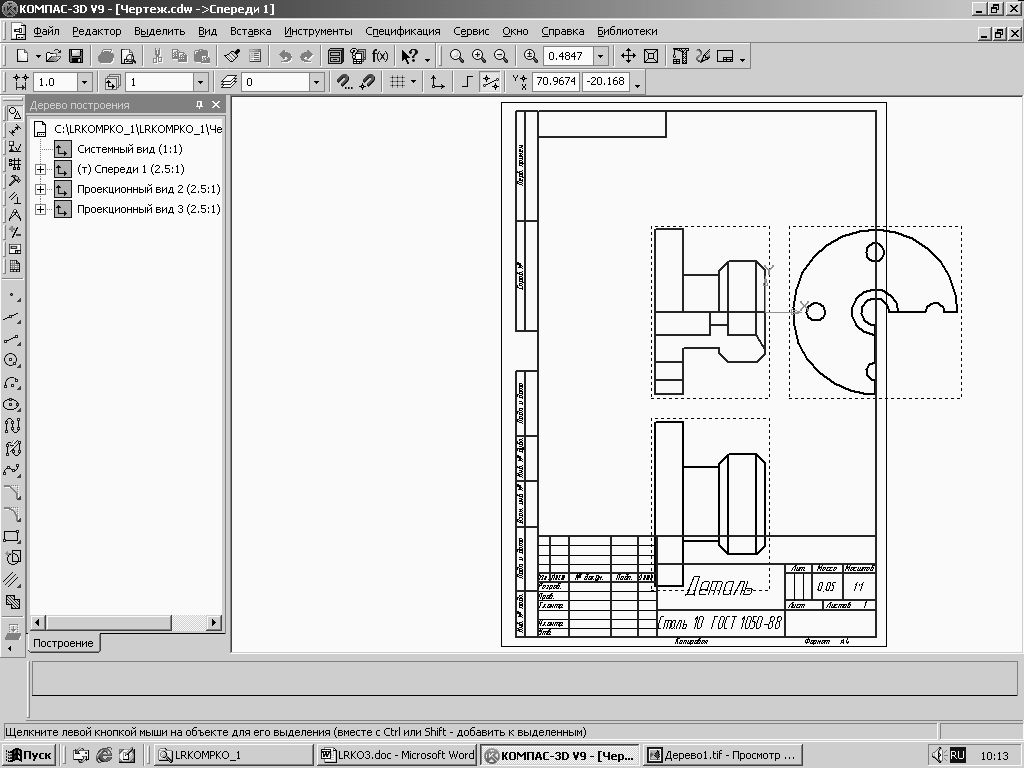The image size is (1024, 768).
Task: Select the Arc tool in the side panel
Action: pyautogui.click(x=12, y=382)
